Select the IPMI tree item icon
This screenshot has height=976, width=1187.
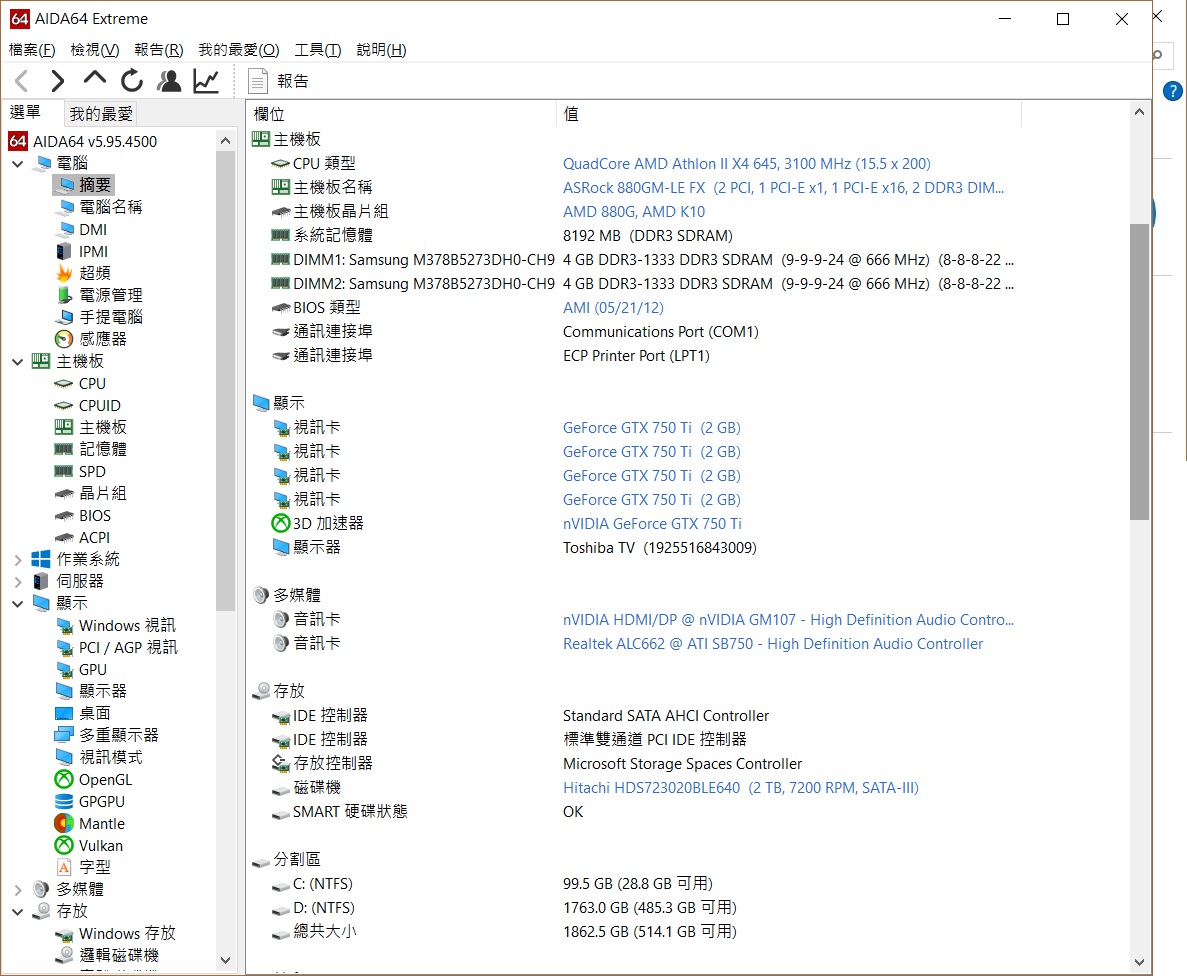point(64,251)
